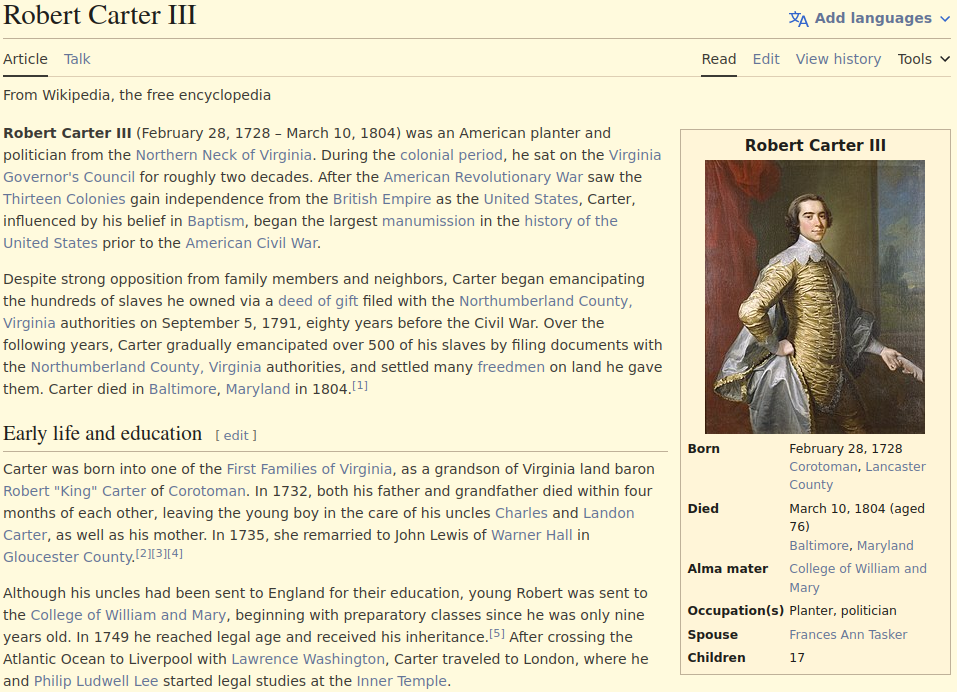Image resolution: width=957 pixels, height=692 pixels.
Task: Open citation reference number 1
Action: (360, 386)
